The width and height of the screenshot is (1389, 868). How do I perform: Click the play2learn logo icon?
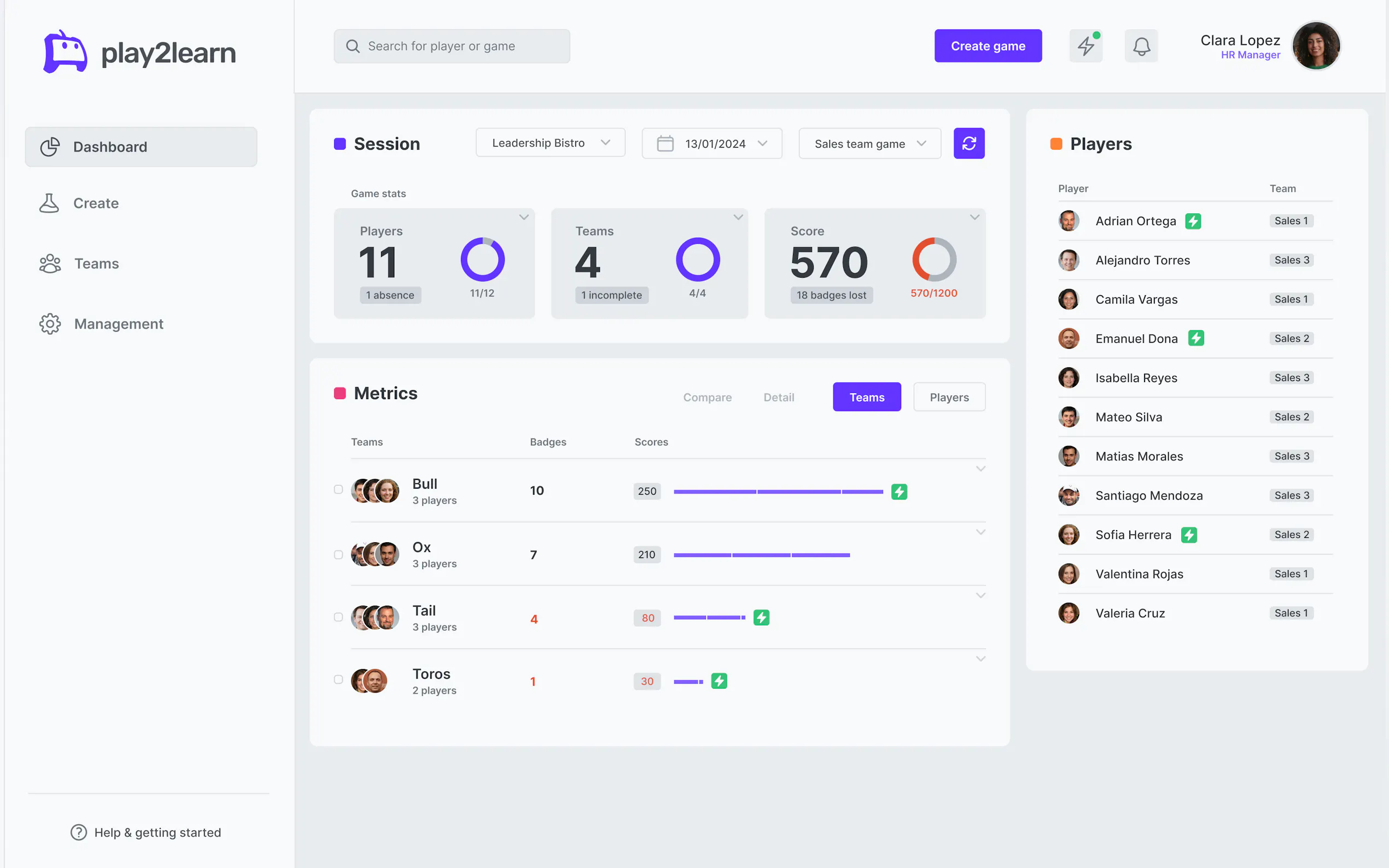tap(65, 52)
